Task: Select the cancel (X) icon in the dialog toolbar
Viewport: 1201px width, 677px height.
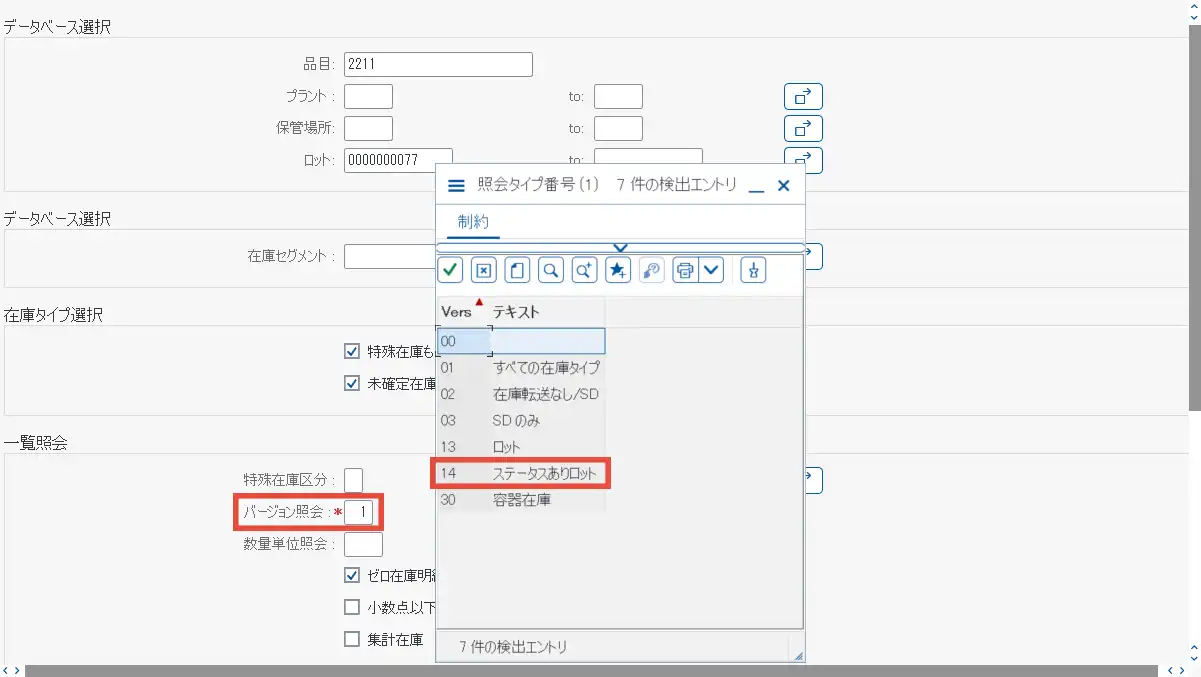Action: click(484, 270)
